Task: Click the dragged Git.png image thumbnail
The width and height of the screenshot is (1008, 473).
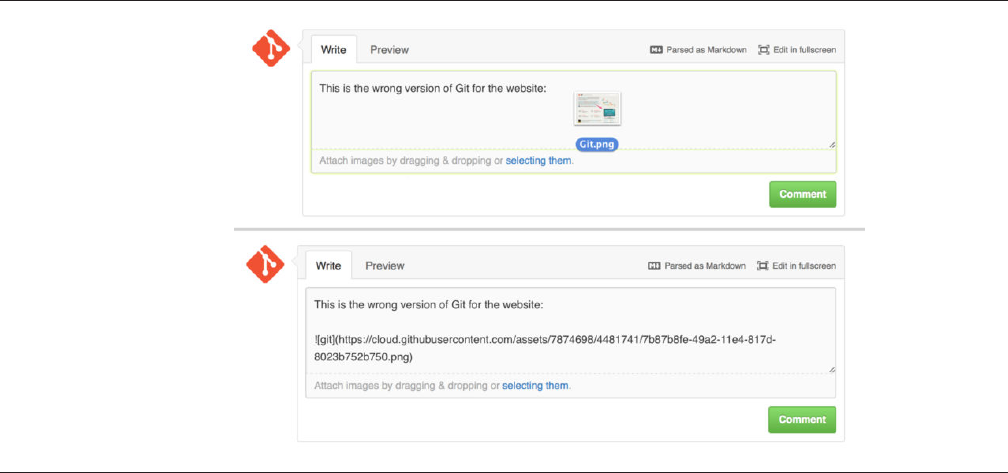Action: point(597,110)
